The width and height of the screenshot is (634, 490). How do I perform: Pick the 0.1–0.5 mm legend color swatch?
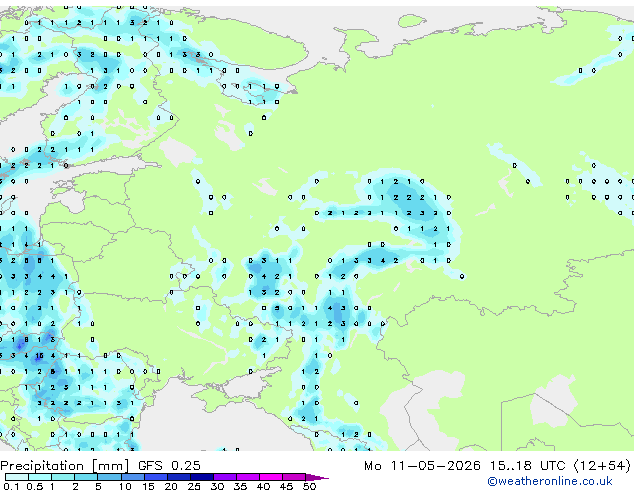pyautogui.click(x=17, y=477)
